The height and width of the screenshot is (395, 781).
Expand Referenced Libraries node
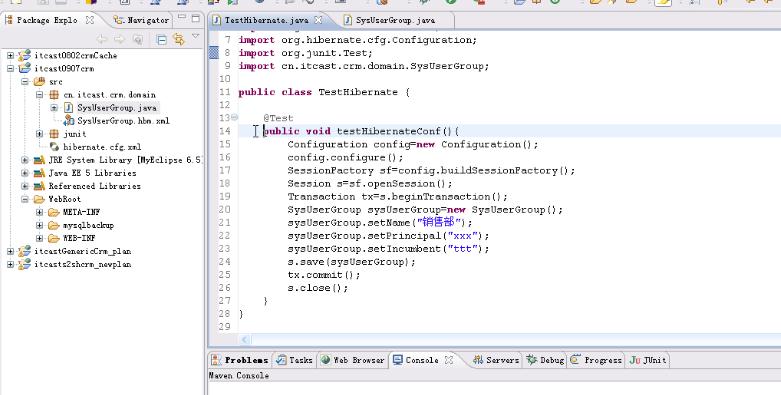[25, 186]
